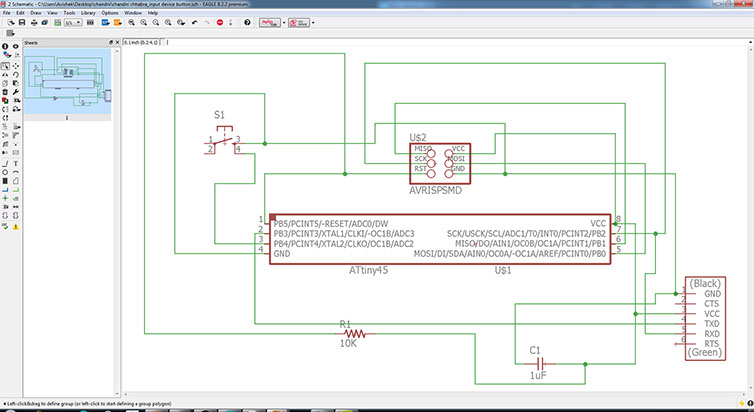Select the green Junction tool
754x412 pixels.
point(5,198)
